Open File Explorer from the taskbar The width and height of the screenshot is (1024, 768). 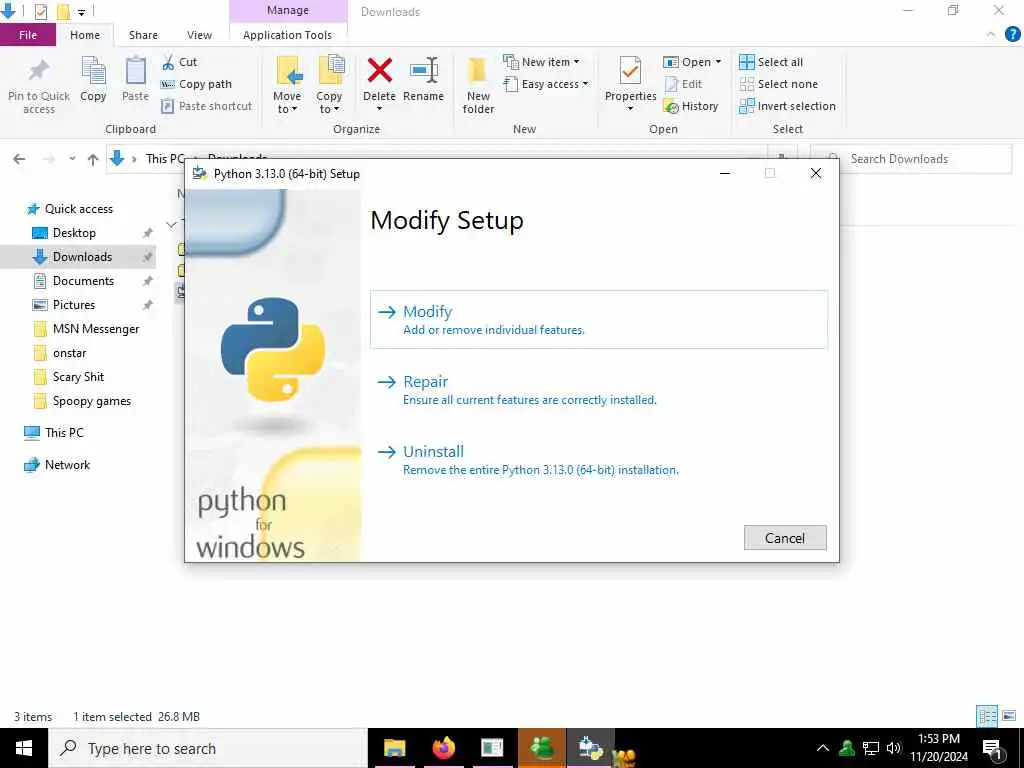coord(394,748)
